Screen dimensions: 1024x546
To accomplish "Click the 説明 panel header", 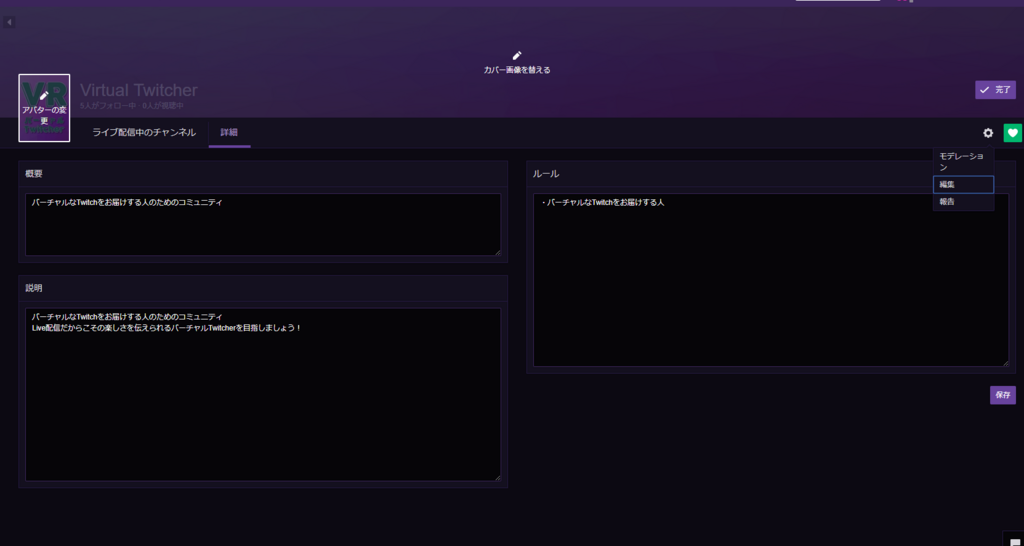I will click(x=263, y=288).
